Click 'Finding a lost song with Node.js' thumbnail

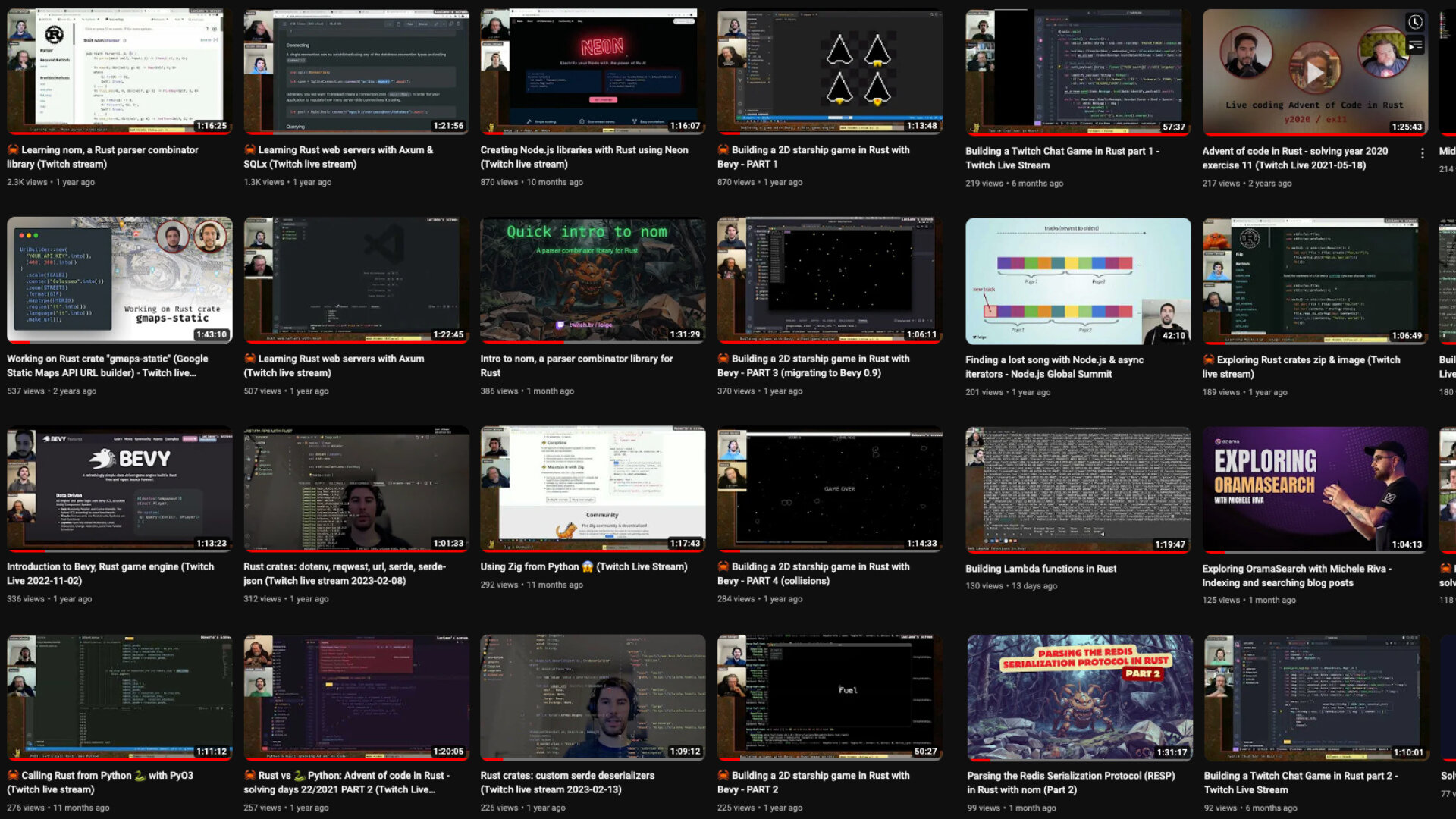[1078, 281]
